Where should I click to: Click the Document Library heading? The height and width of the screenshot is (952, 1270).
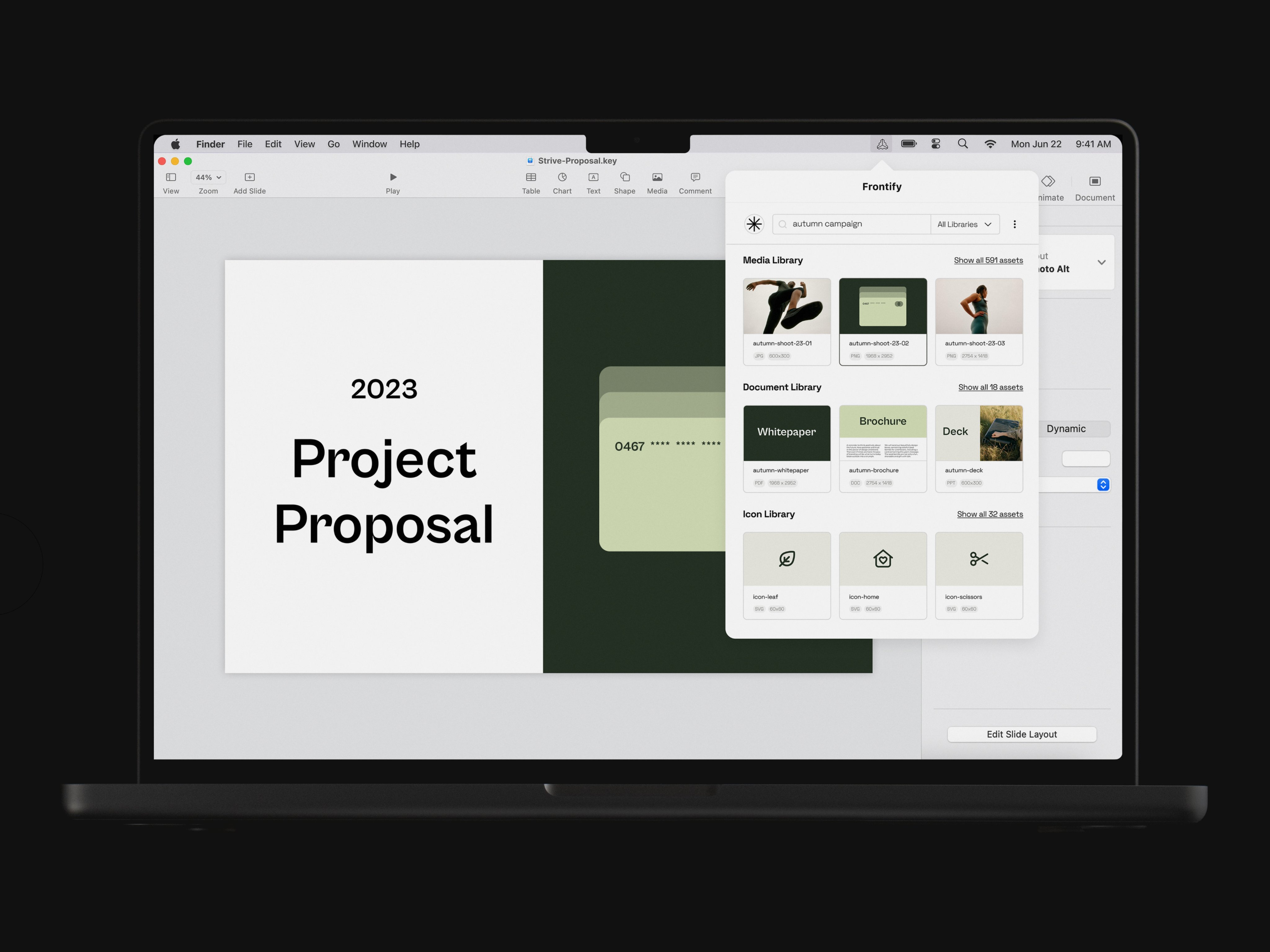click(782, 387)
